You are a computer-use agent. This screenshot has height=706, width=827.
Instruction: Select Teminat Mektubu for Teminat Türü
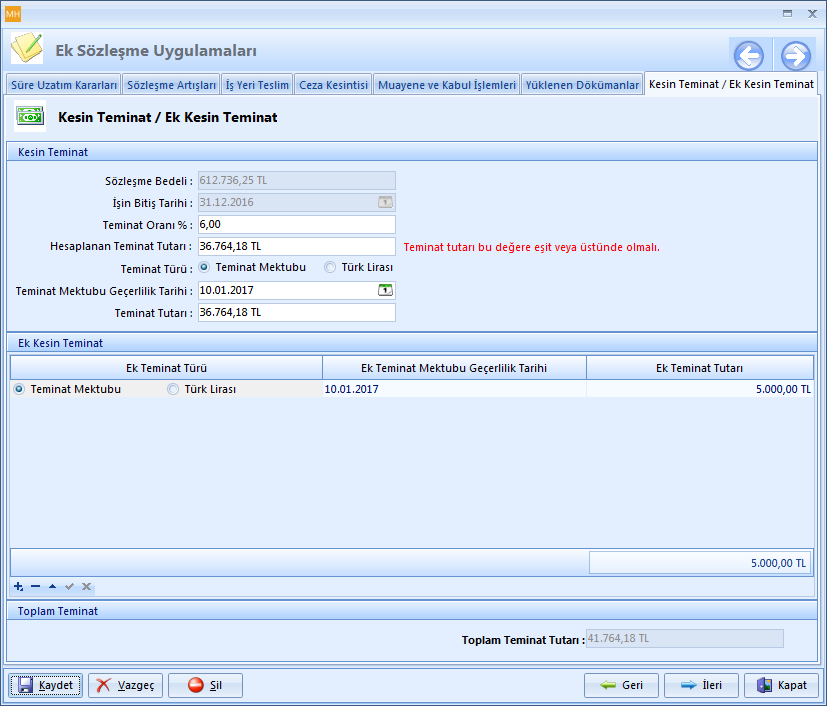click(205, 268)
